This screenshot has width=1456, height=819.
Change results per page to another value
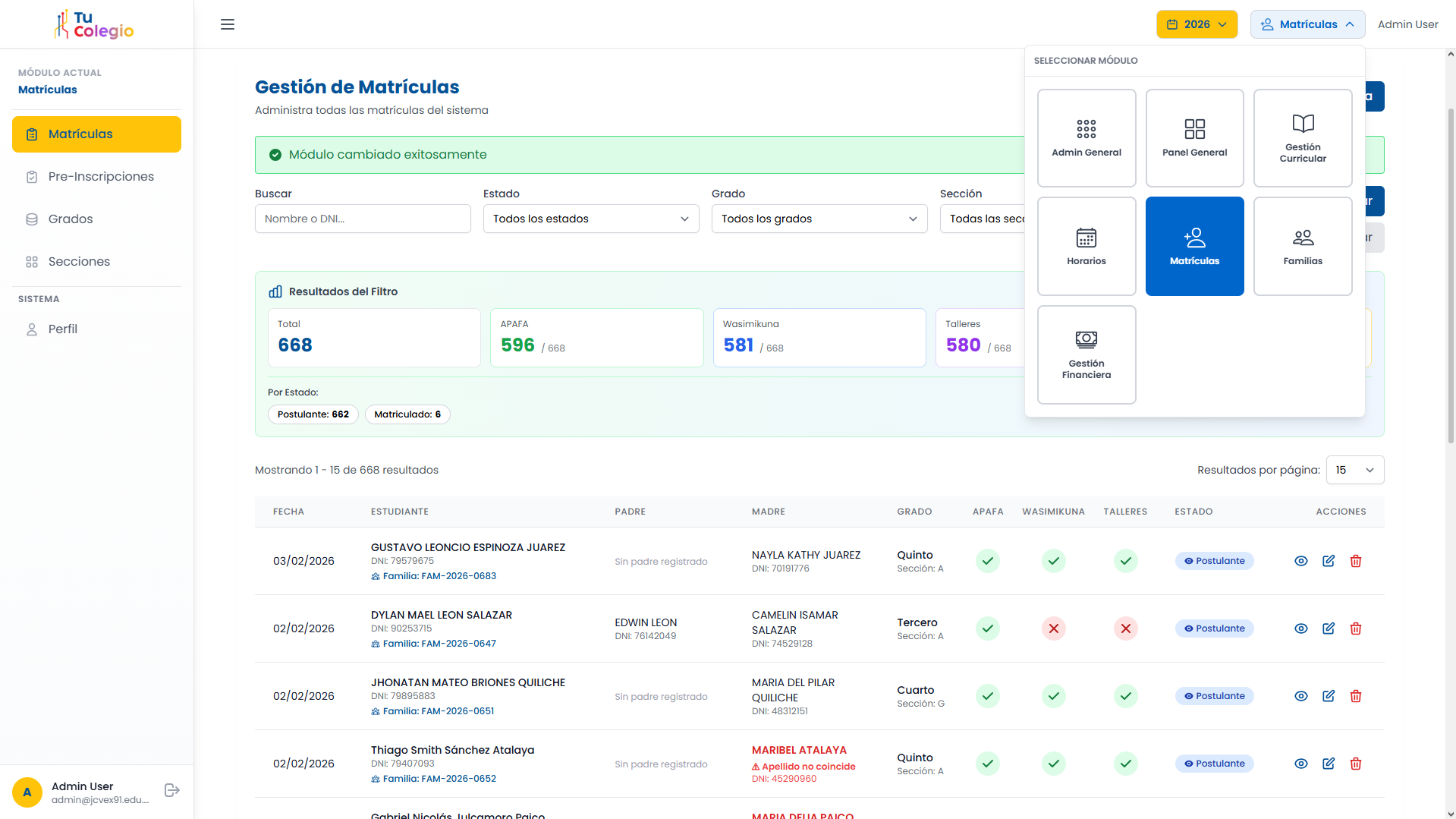(x=1354, y=470)
